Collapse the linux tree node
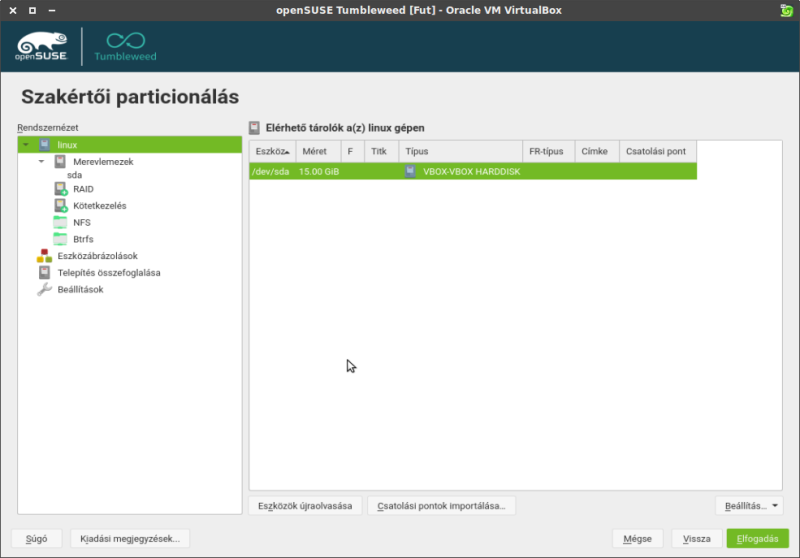 coord(26,145)
